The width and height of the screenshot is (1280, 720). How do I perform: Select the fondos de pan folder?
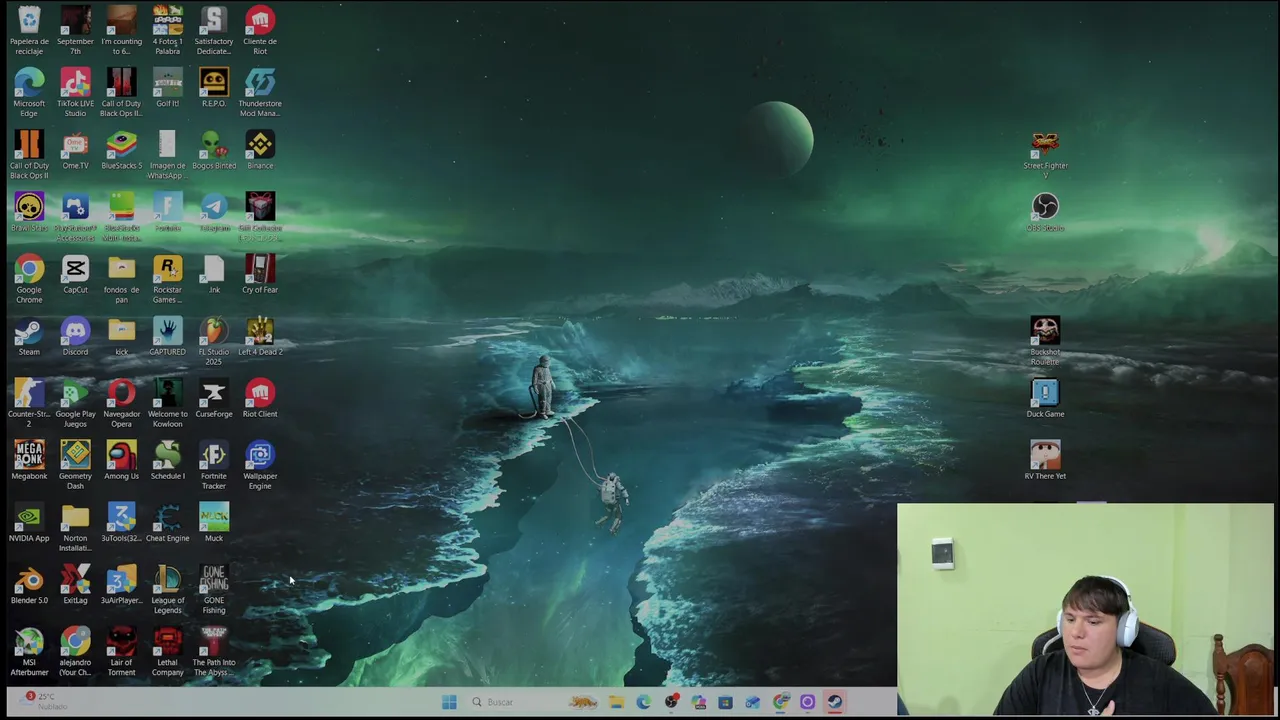point(121,279)
